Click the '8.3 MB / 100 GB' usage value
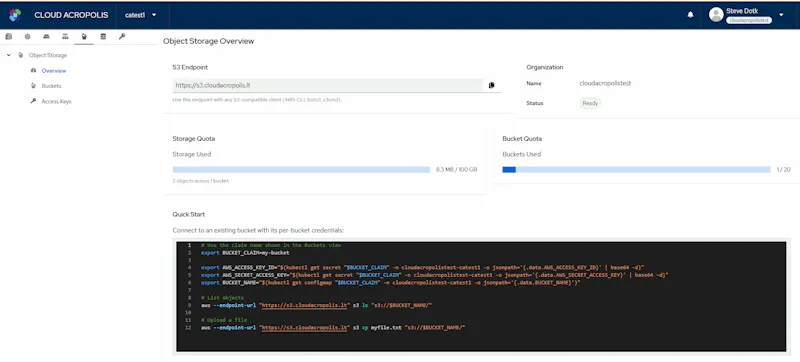 pyautogui.click(x=457, y=170)
